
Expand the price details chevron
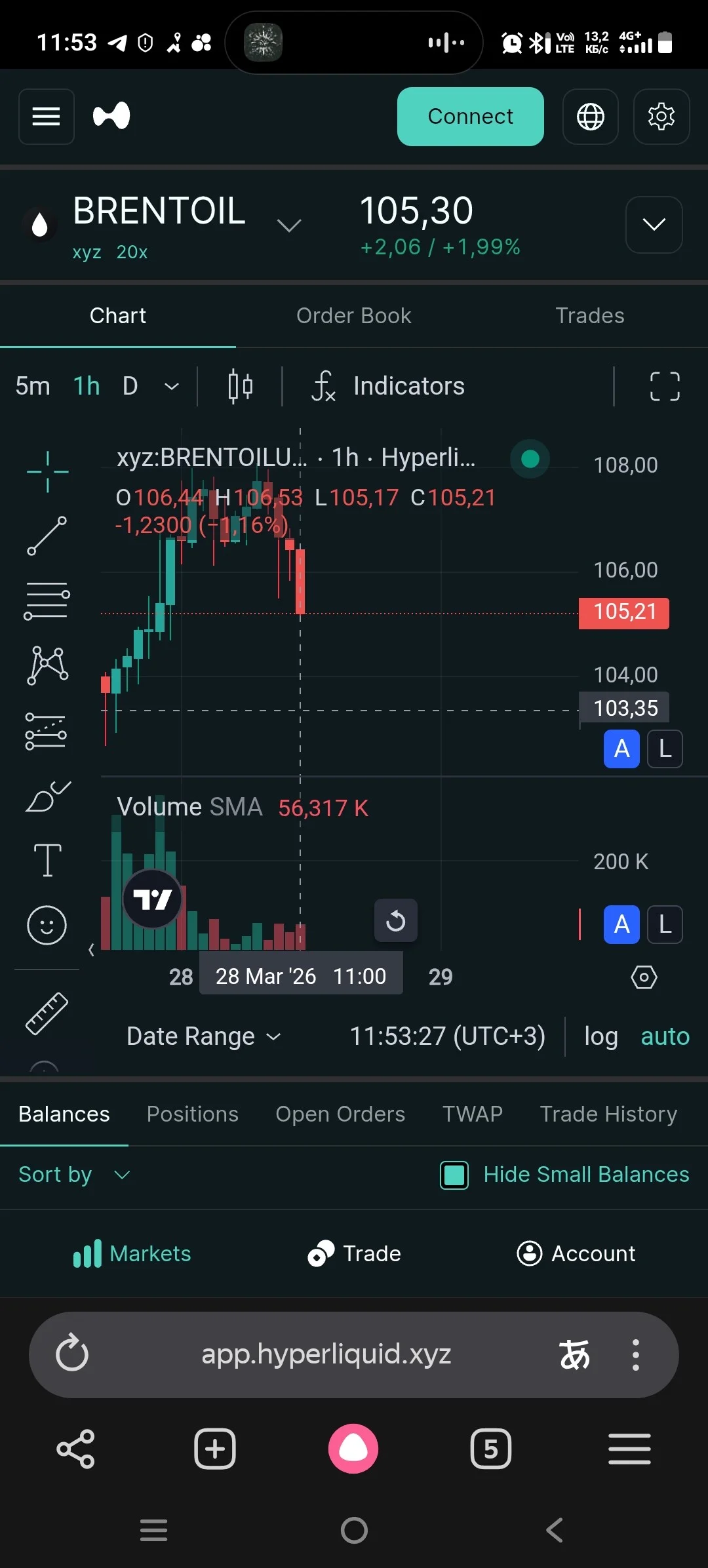pos(654,225)
